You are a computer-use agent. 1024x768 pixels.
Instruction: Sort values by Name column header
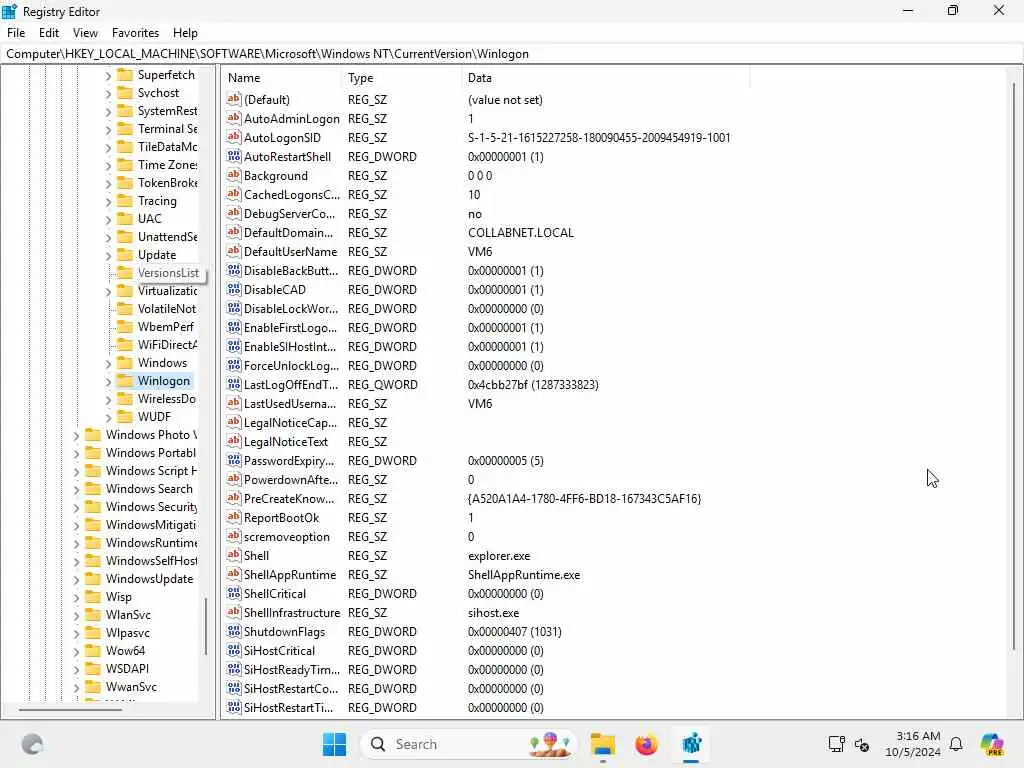point(282,78)
